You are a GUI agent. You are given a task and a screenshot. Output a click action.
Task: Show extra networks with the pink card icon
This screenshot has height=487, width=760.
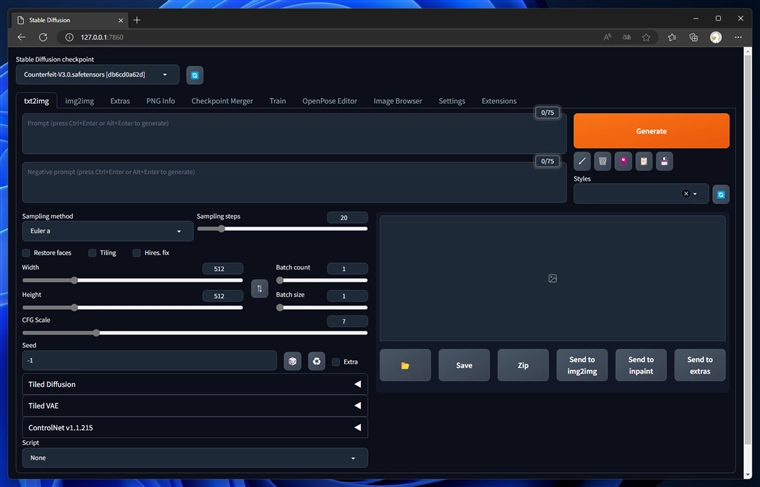point(623,161)
